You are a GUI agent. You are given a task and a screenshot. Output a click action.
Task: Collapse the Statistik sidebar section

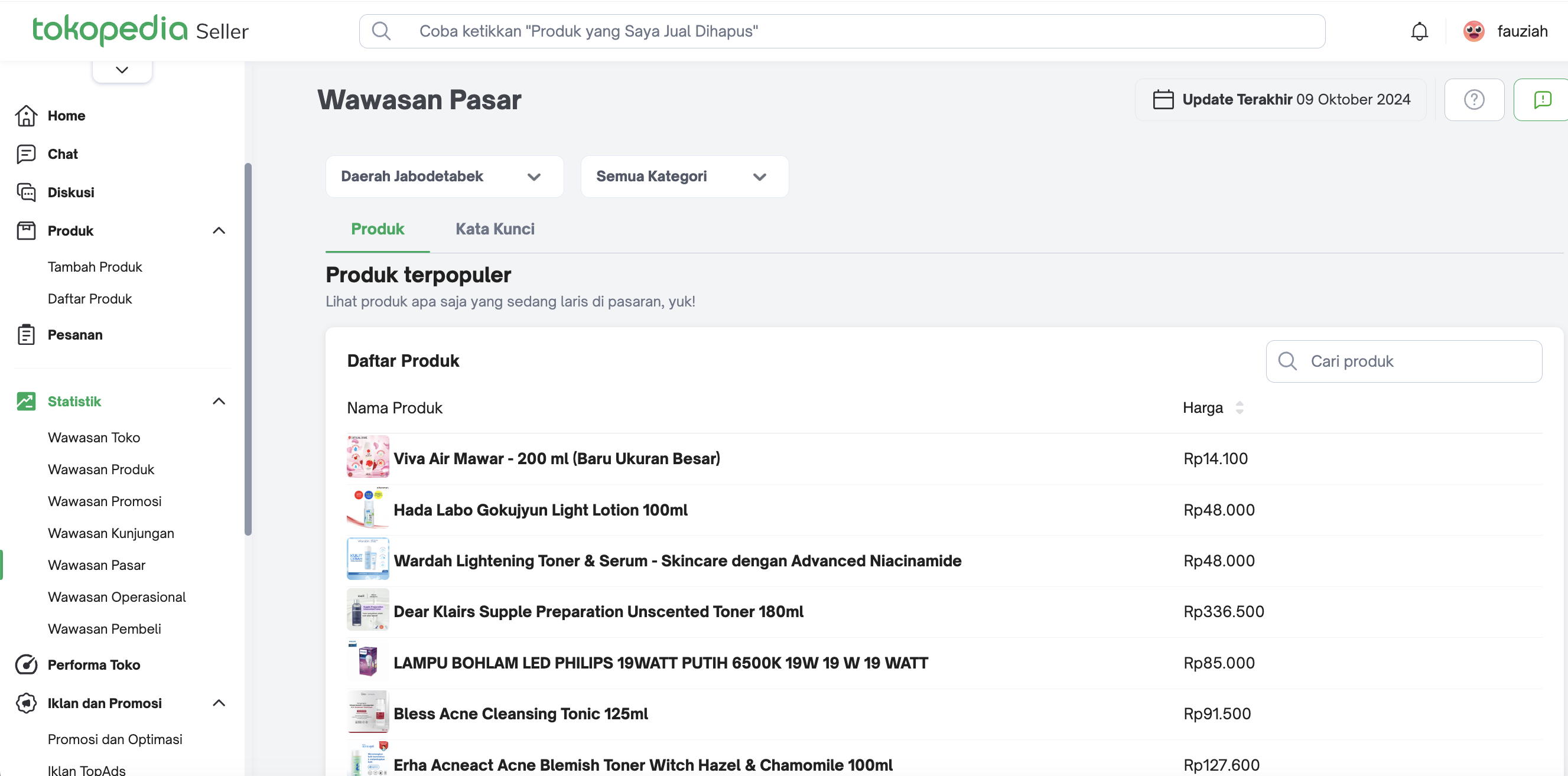click(x=219, y=401)
